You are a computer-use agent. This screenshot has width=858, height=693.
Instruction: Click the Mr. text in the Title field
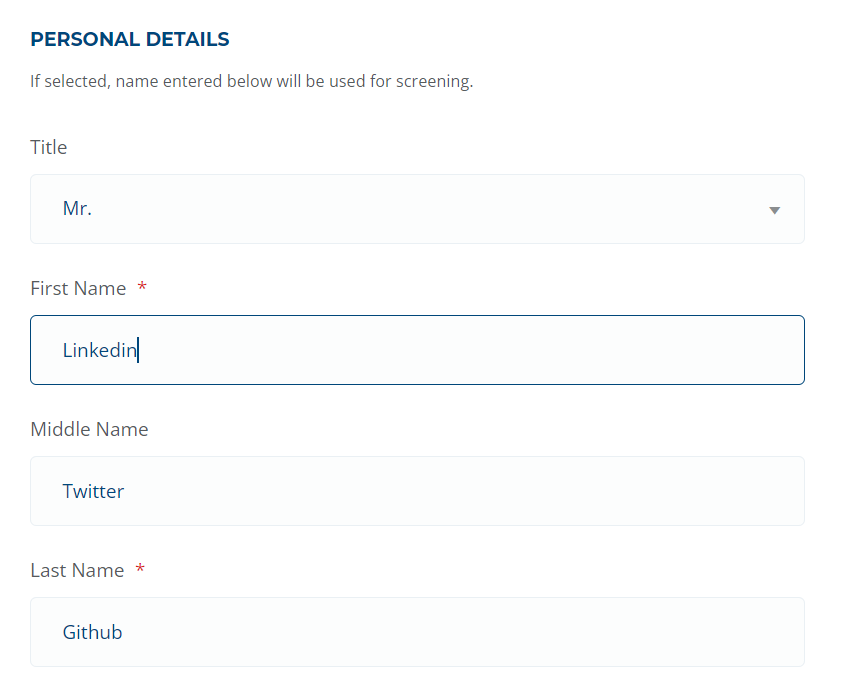(77, 209)
